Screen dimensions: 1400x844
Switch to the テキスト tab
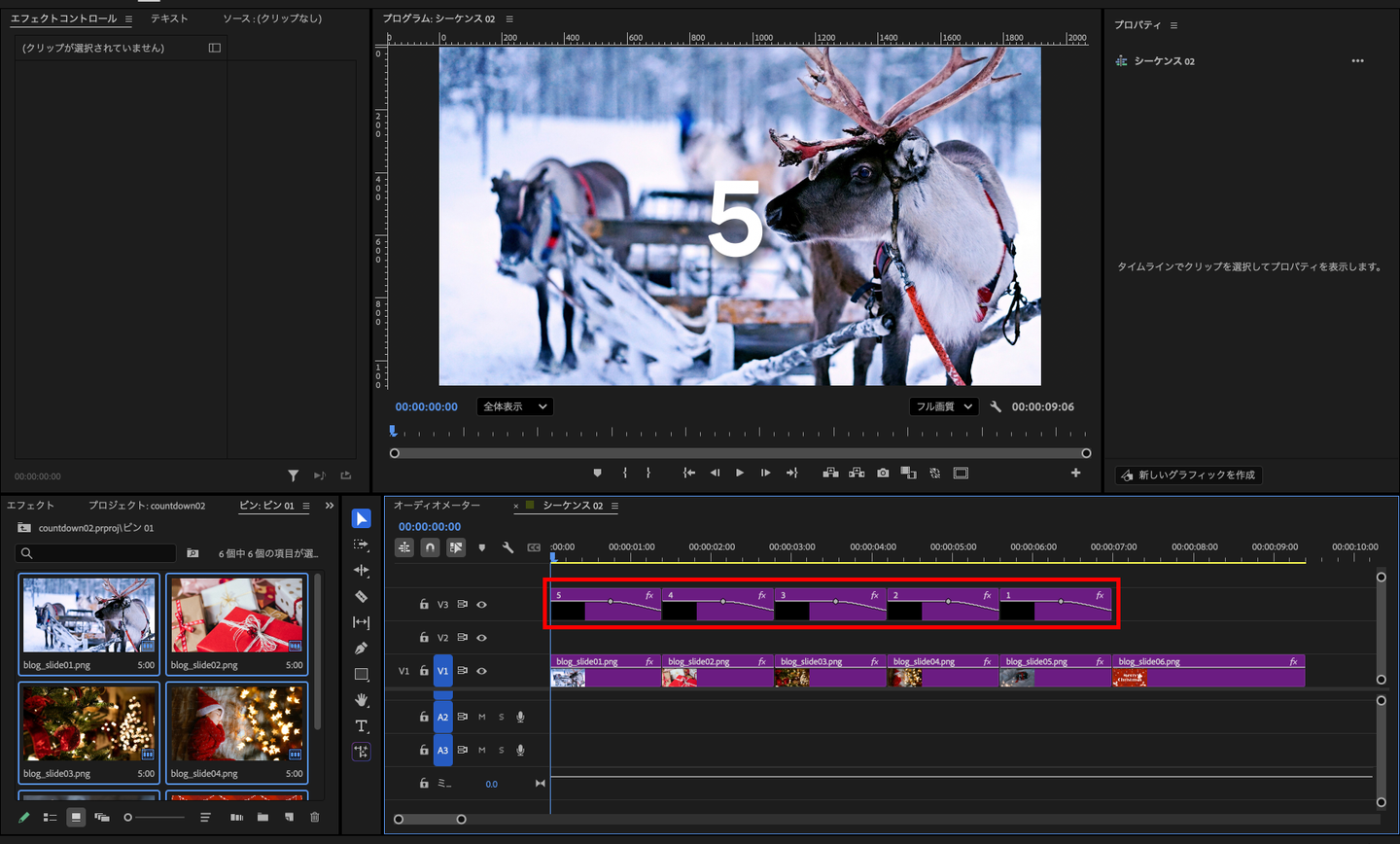169,18
